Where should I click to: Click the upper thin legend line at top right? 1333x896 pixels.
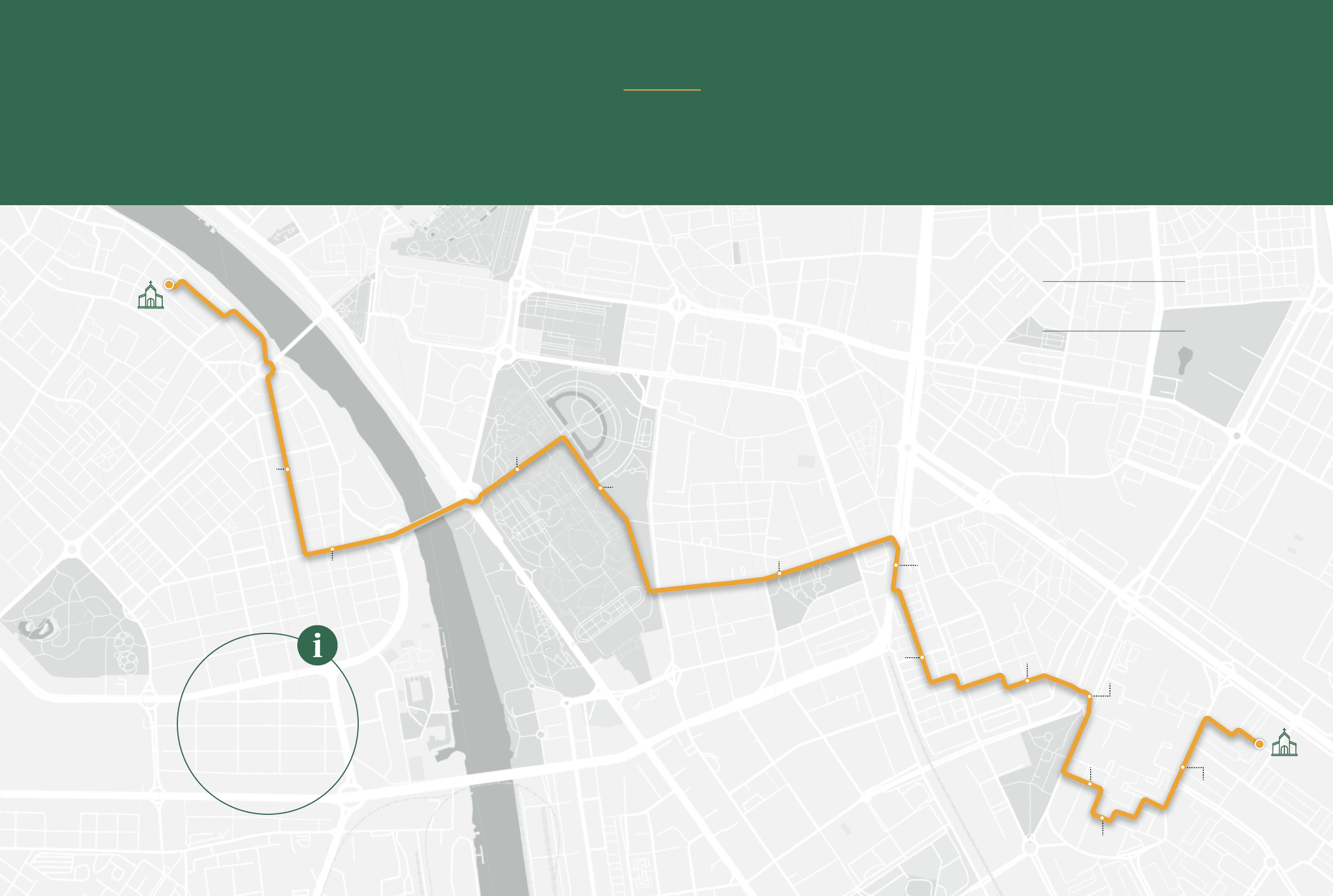tap(1113, 281)
